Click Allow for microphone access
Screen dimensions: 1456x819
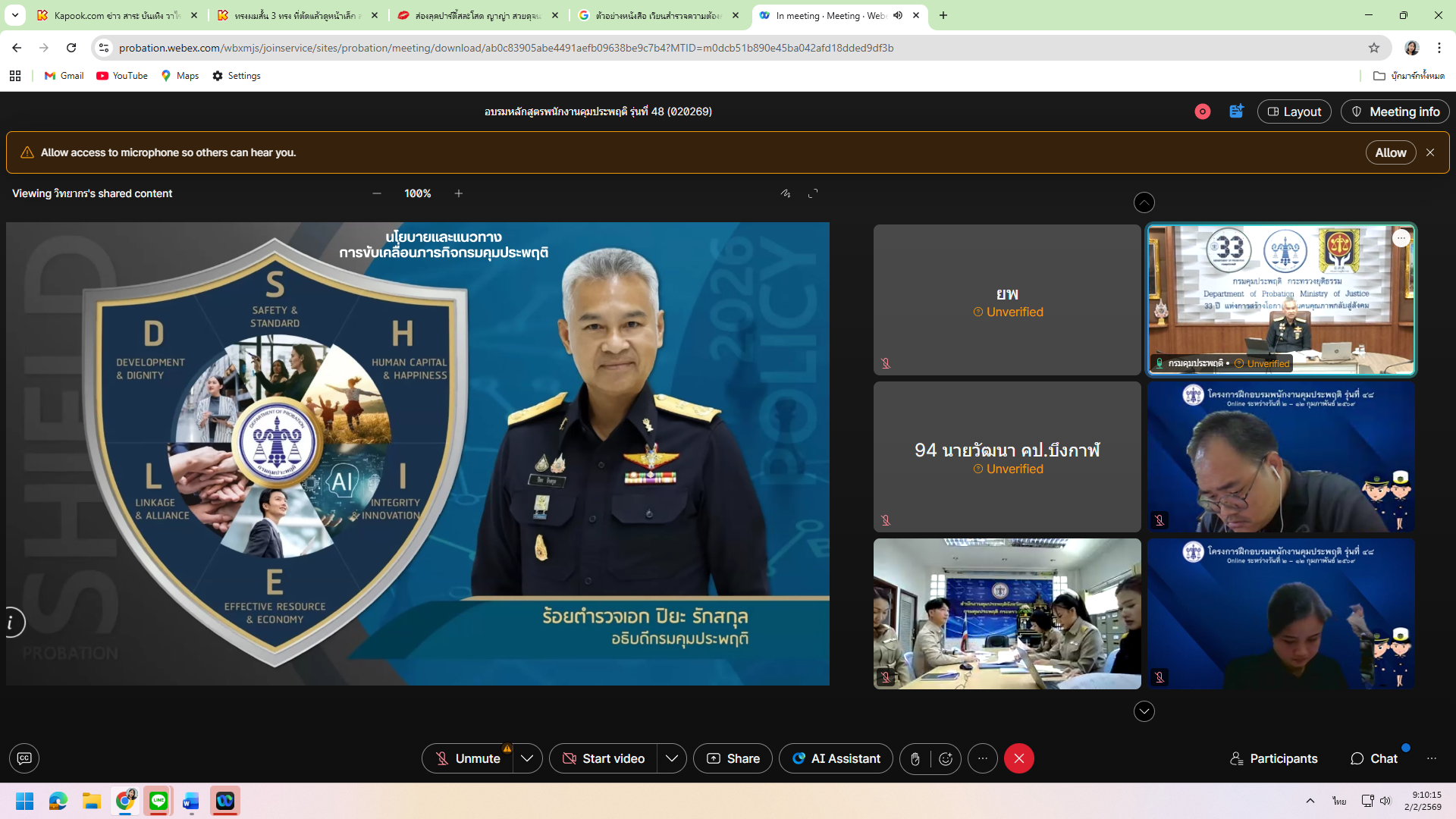1390,152
